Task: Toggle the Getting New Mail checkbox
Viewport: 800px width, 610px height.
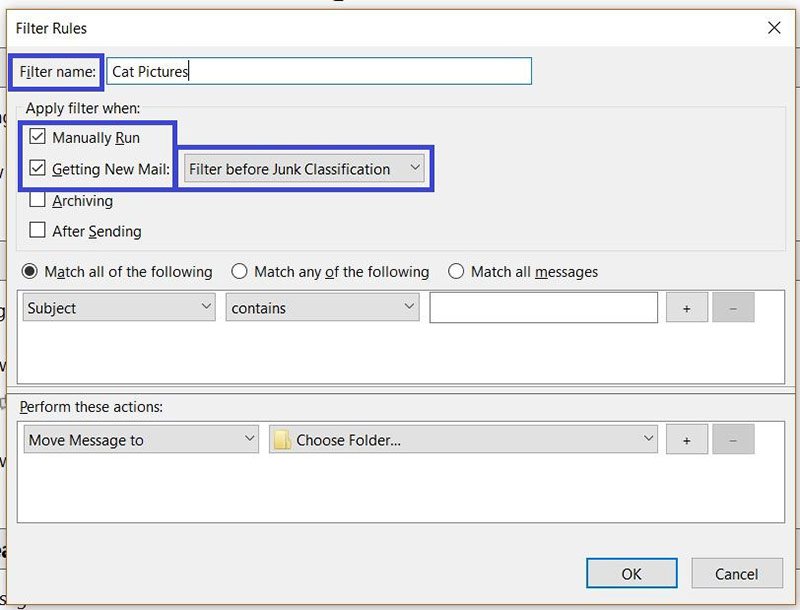Action: coord(38,169)
